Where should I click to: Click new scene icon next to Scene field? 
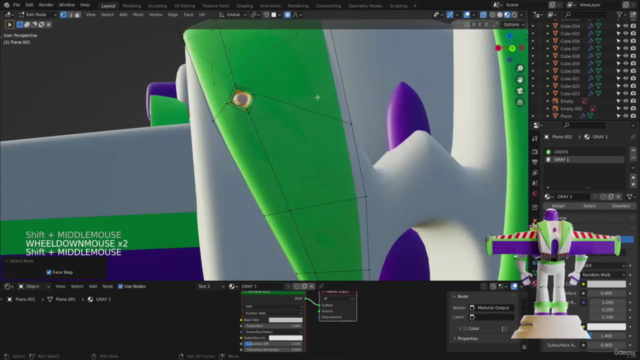click(552, 5)
